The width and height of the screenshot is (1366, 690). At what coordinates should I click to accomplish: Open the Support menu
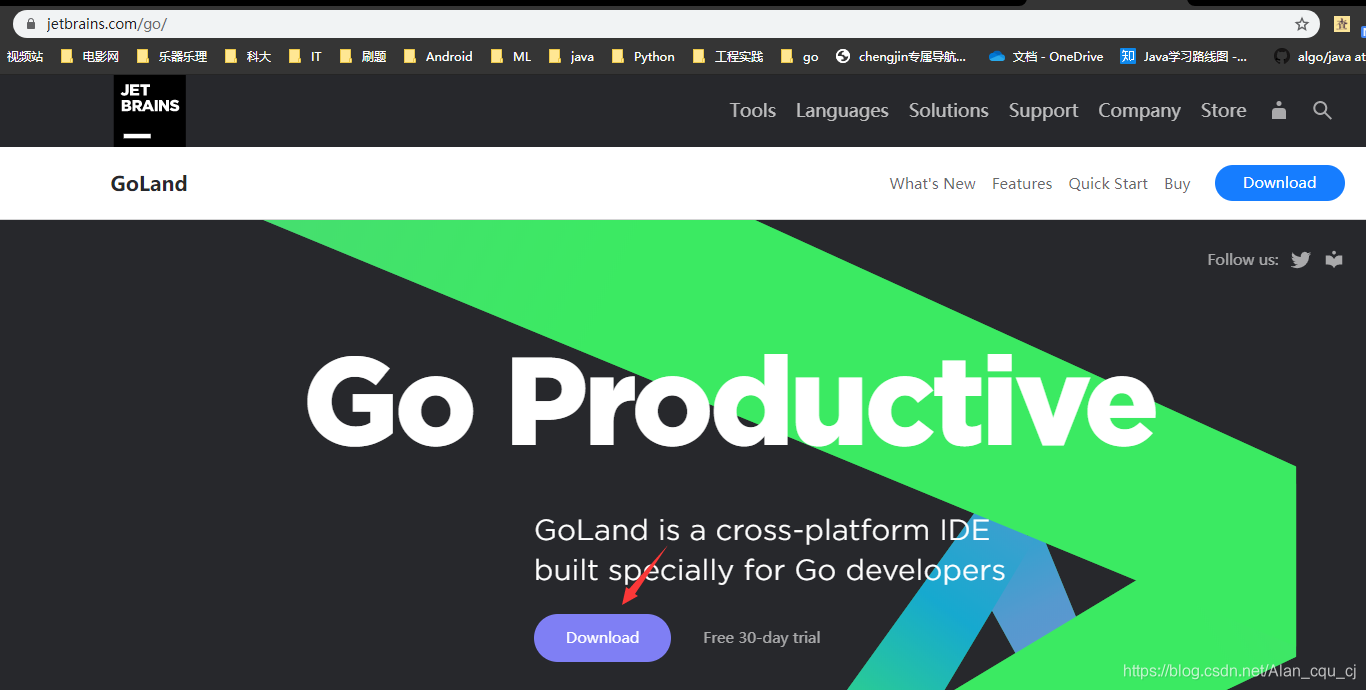1043,111
